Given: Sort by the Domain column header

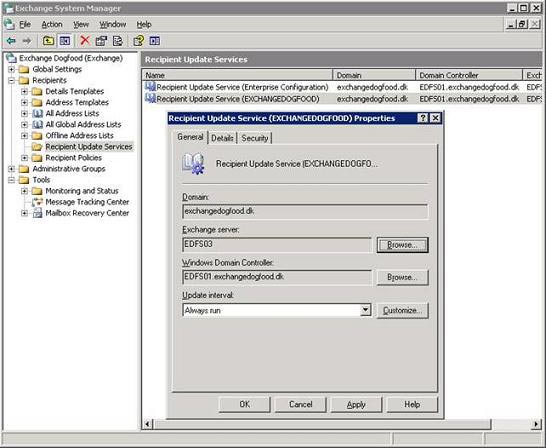Looking at the screenshot, I should (374, 75).
